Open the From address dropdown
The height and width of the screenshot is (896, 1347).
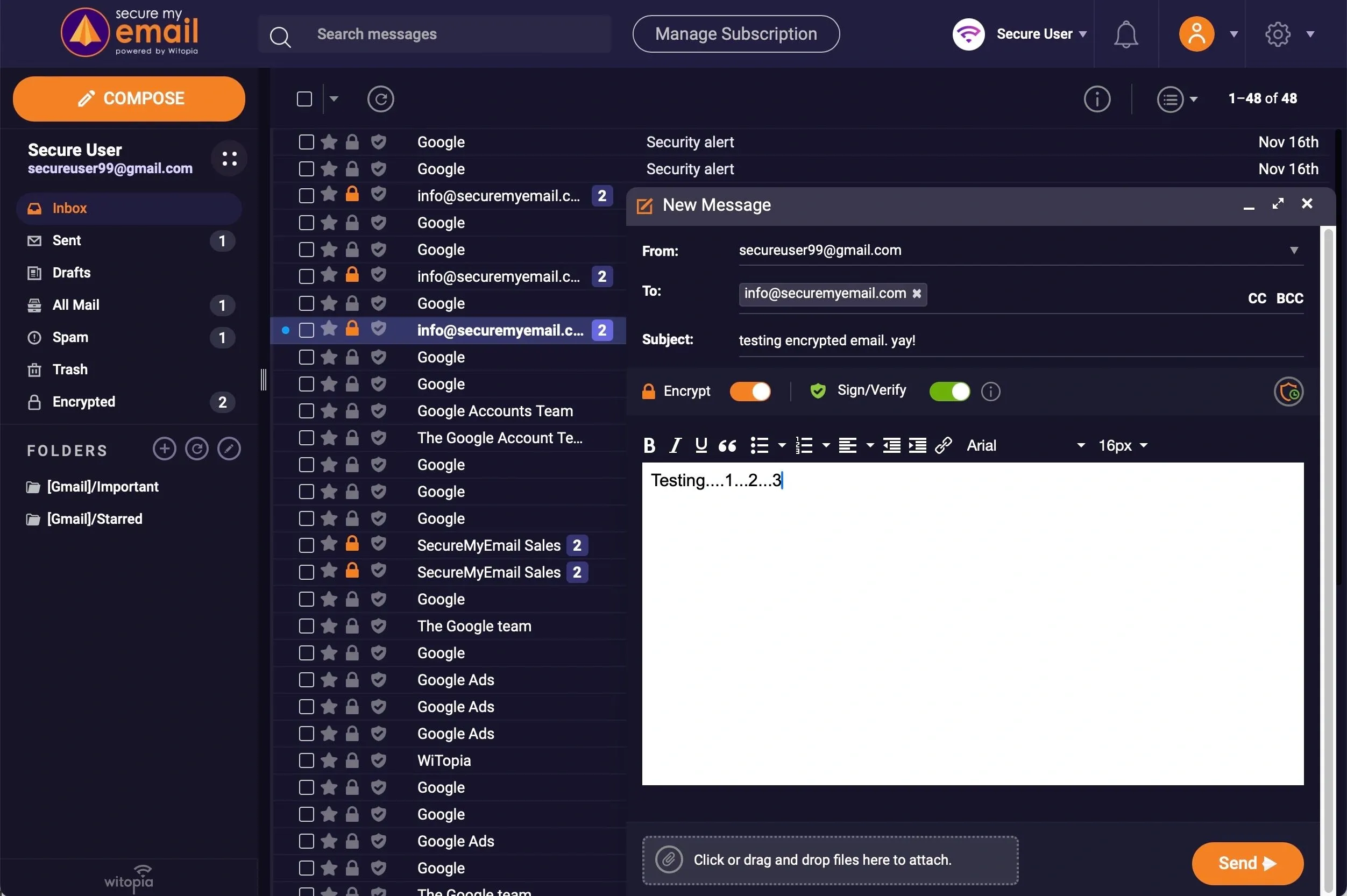1294,250
